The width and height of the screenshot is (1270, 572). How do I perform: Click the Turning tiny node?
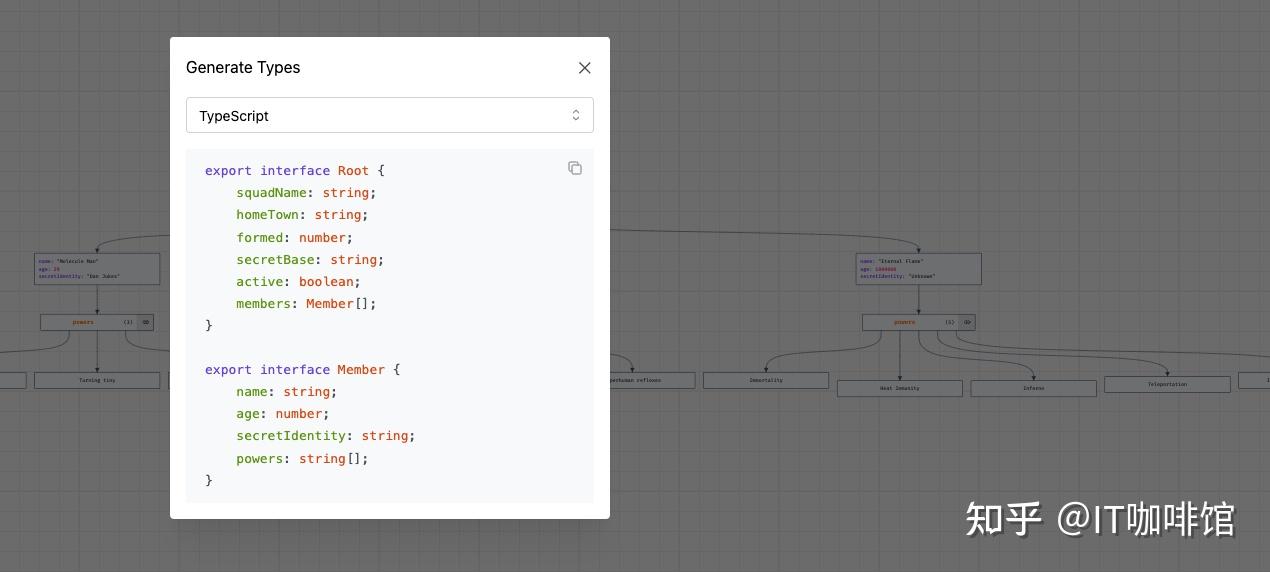97,380
